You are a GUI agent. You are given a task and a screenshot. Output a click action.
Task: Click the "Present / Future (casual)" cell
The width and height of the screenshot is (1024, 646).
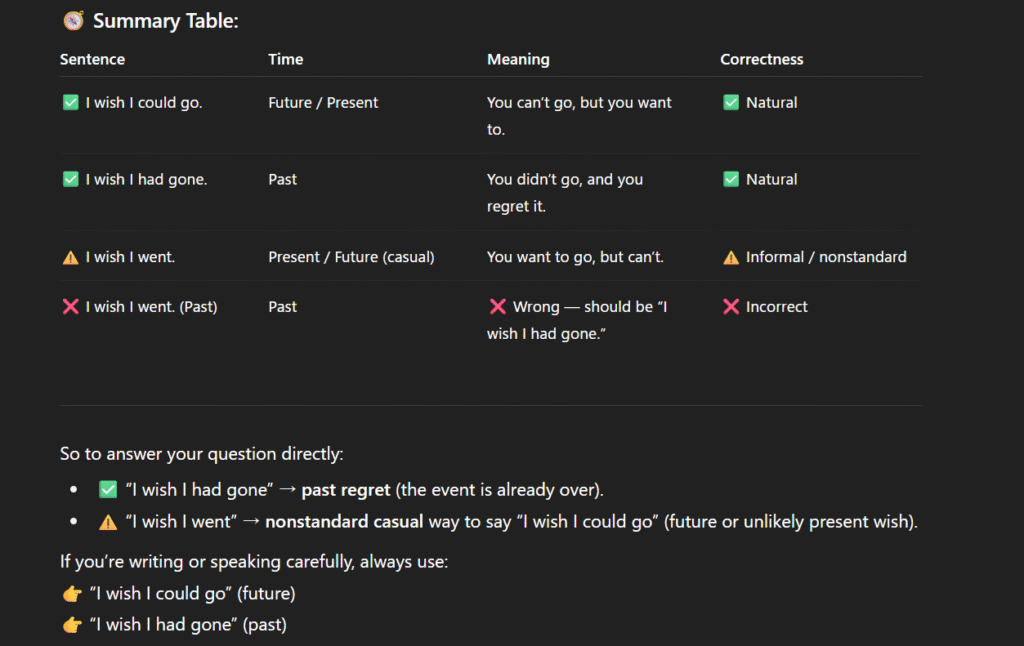[351, 257]
